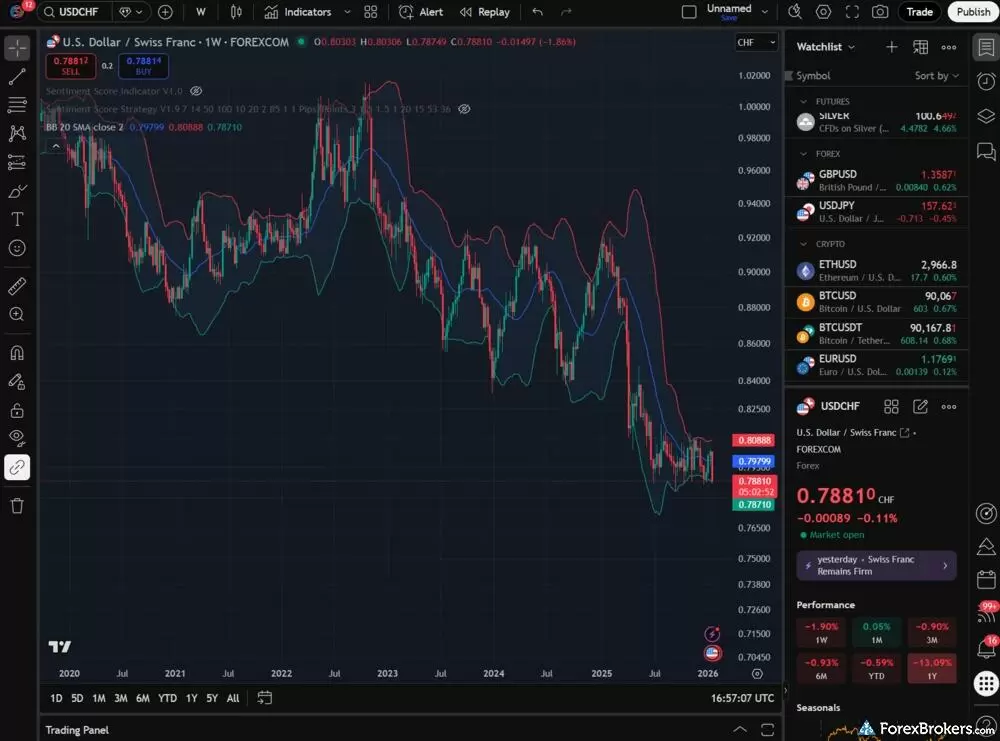Open the layout setup square icon
The height and width of the screenshot is (741, 1000).
pos(689,12)
